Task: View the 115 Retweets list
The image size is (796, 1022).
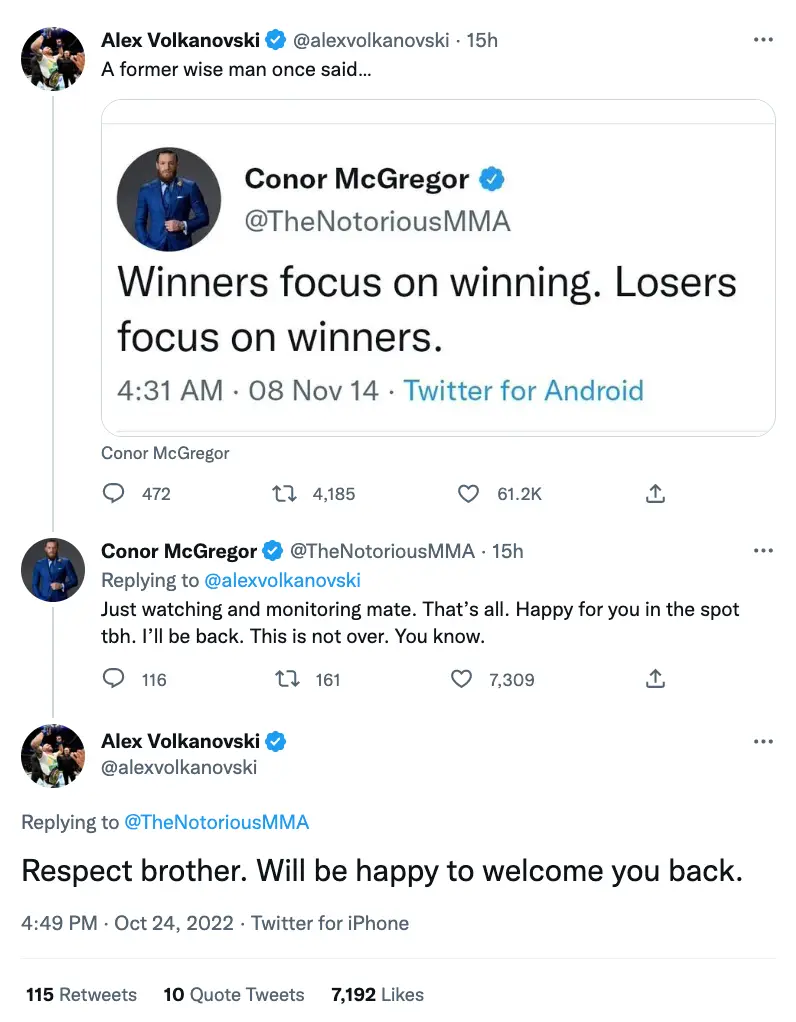Action: click(x=81, y=995)
